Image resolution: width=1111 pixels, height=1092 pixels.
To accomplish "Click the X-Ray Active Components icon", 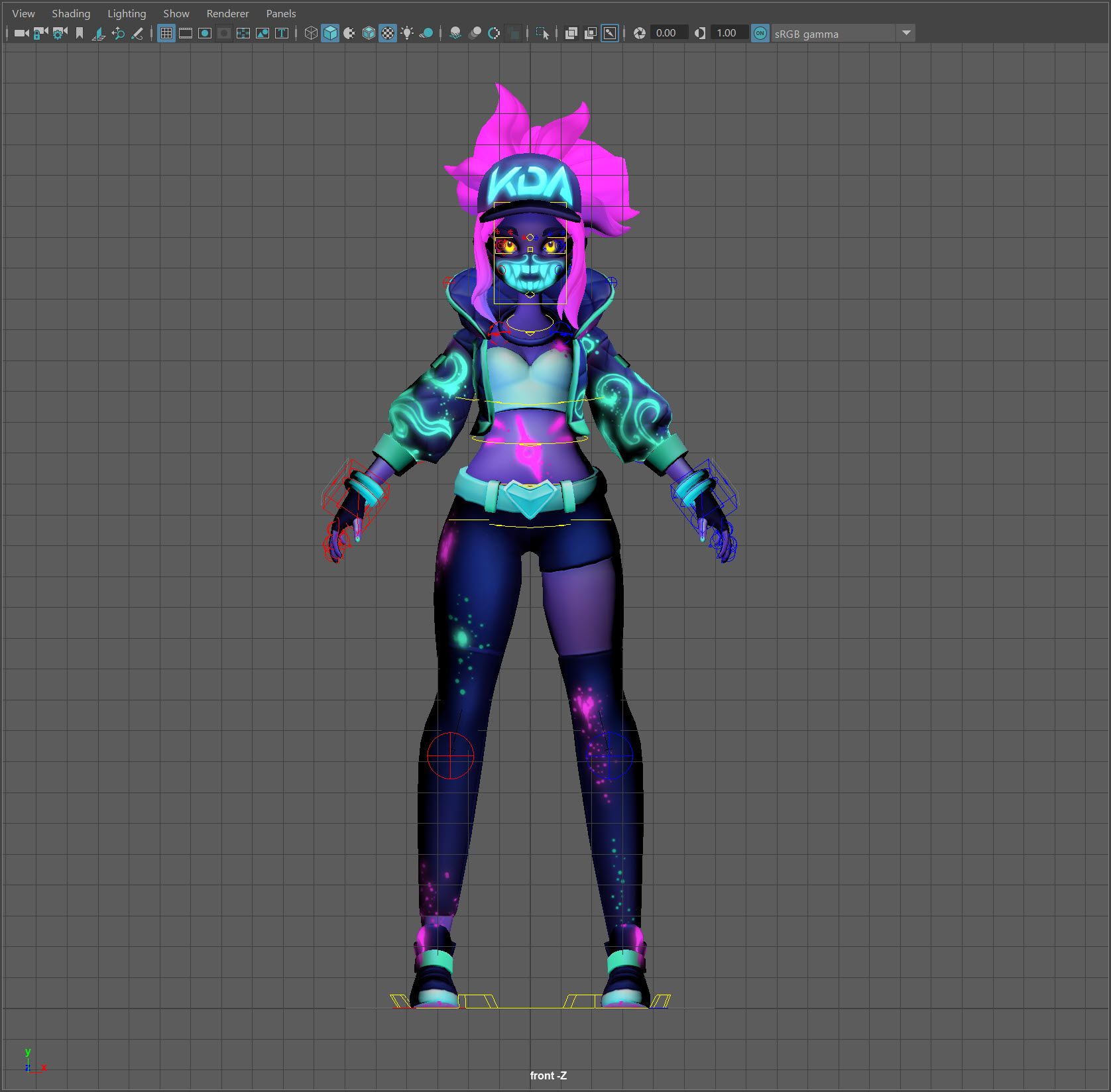I will coord(591,33).
